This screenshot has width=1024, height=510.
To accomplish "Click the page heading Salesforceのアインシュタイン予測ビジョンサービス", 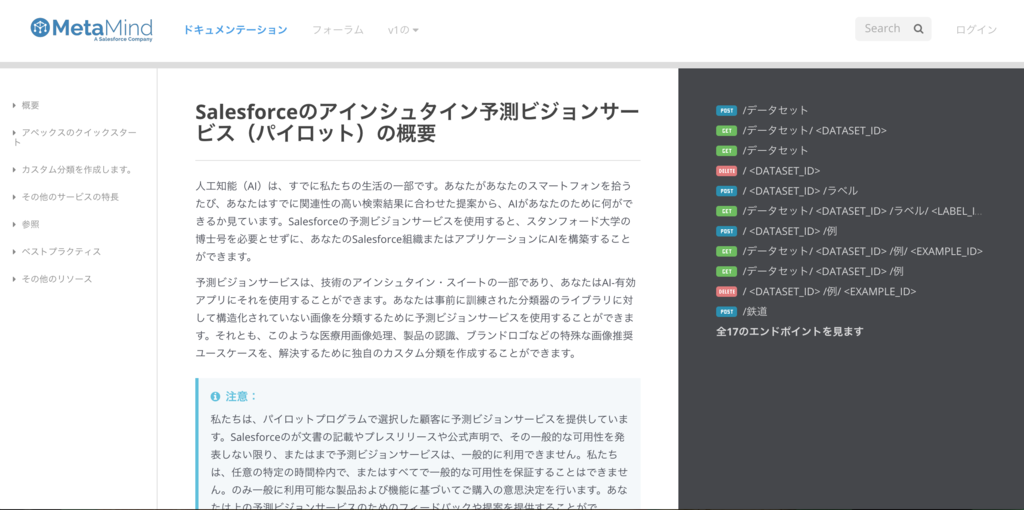I will pyautogui.click(x=417, y=122).
